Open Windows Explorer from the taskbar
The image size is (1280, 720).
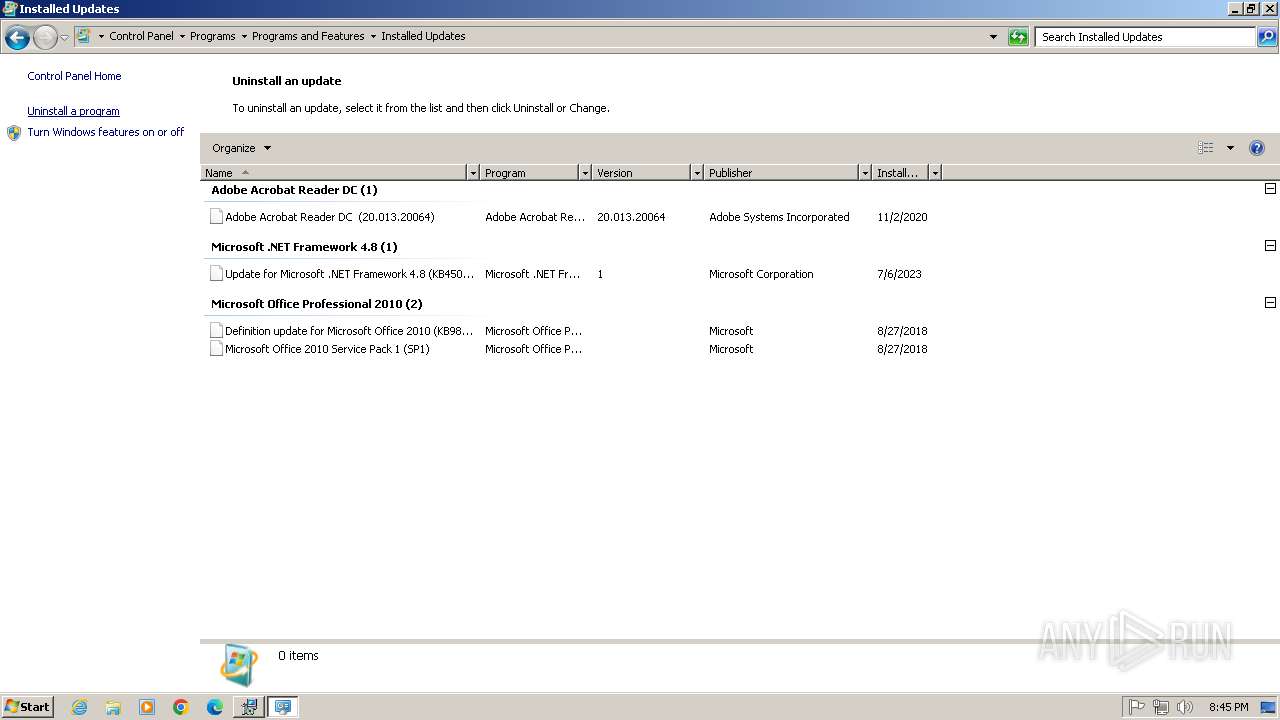click(113, 707)
